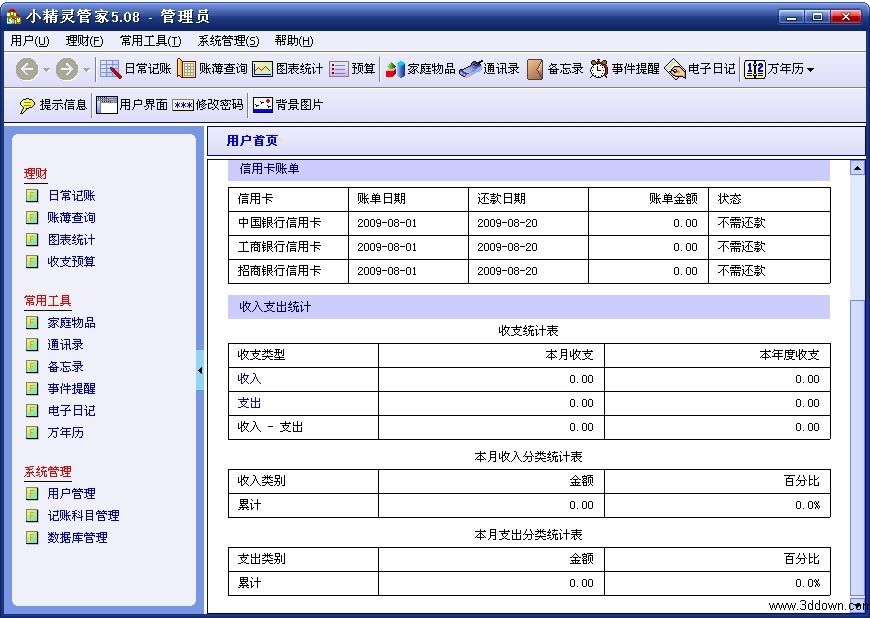Click icon beside sidebar 万年历
Image resolution: width=870 pixels, height=618 pixels.
point(32,432)
